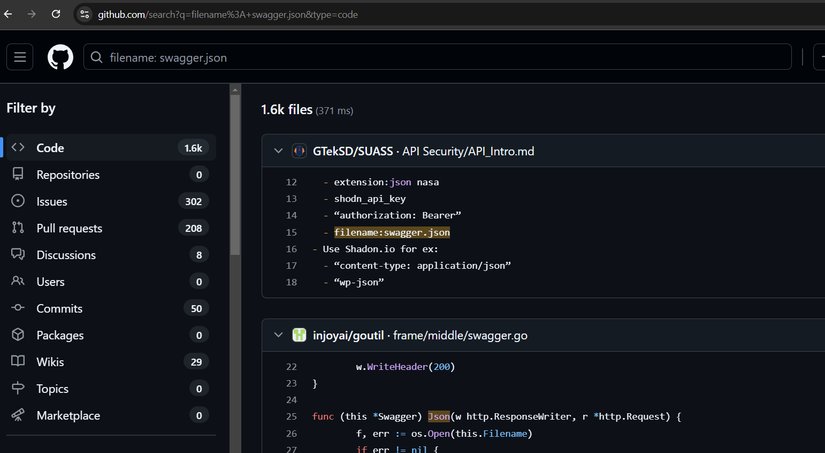Open the hamburger navigation menu
825x453 pixels.
pos(20,57)
